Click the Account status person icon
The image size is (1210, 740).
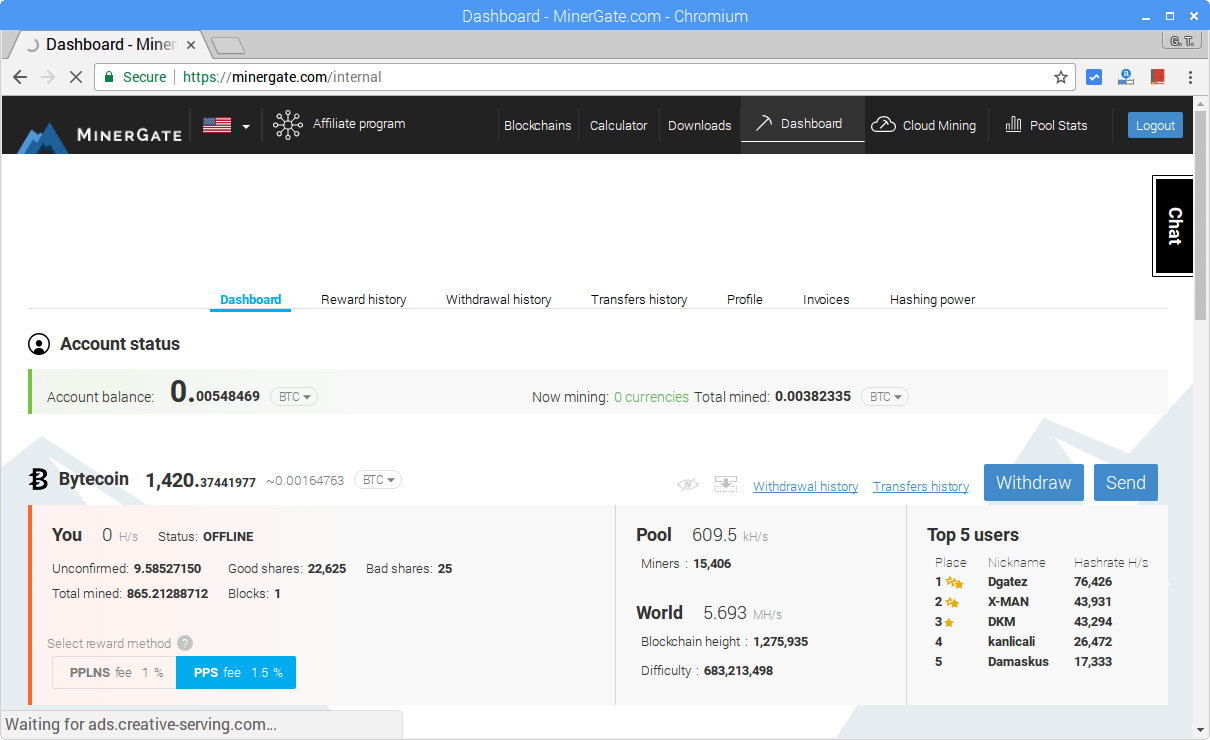click(39, 343)
